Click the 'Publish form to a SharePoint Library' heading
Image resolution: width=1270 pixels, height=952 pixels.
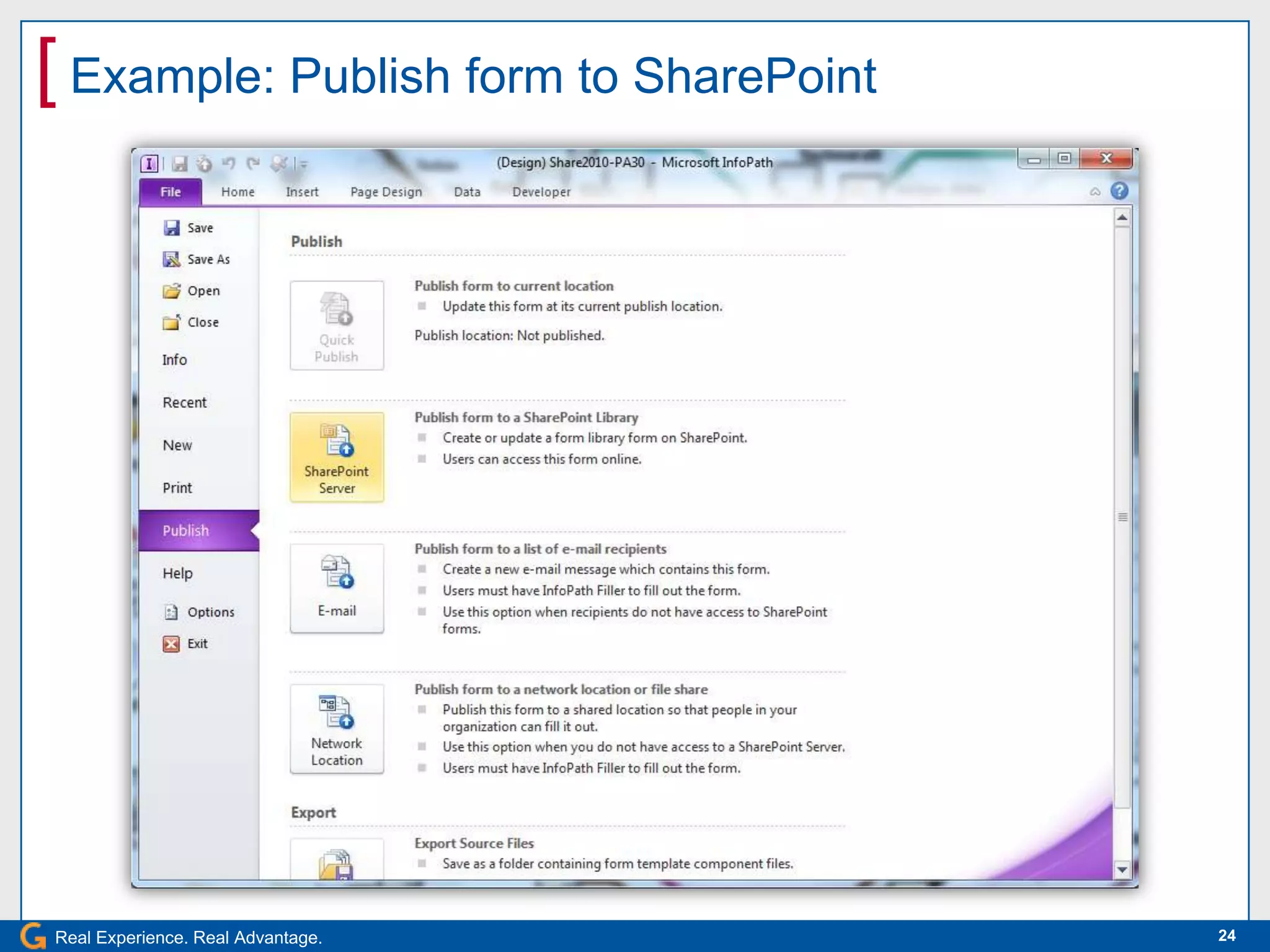(526, 418)
